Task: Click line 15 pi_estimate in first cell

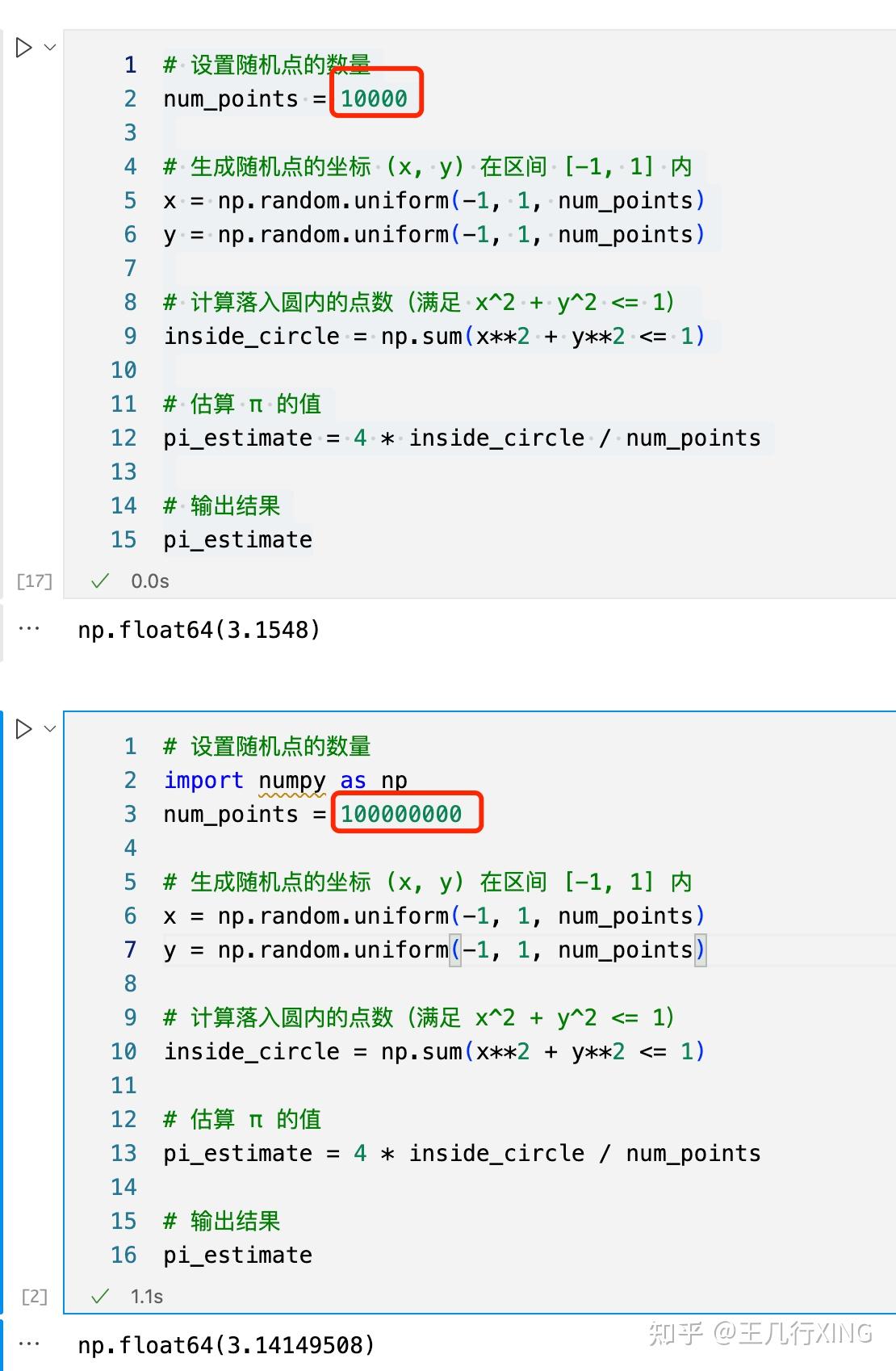Action: [x=238, y=539]
